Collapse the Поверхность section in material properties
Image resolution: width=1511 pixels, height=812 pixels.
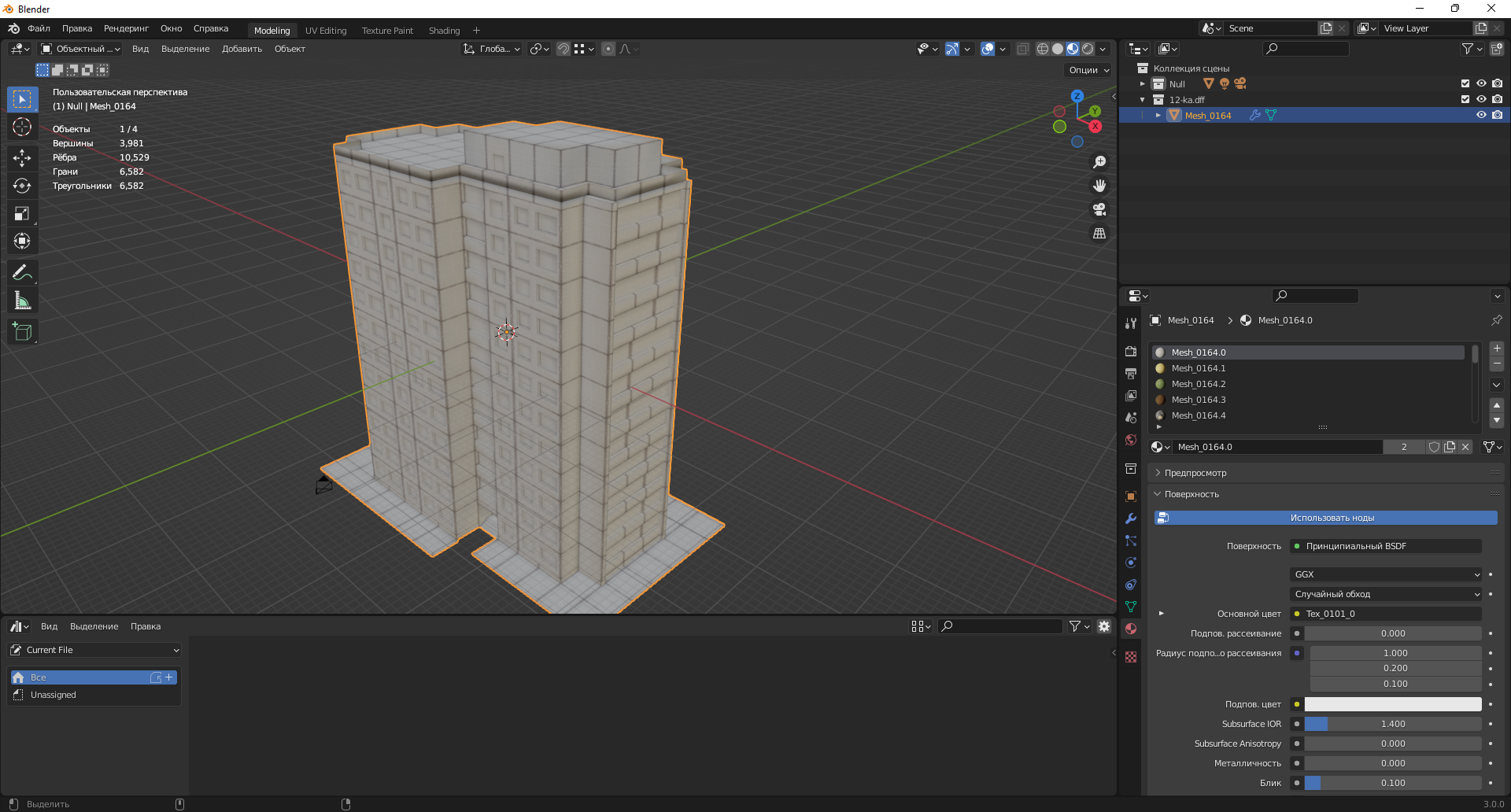(1188, 494)
